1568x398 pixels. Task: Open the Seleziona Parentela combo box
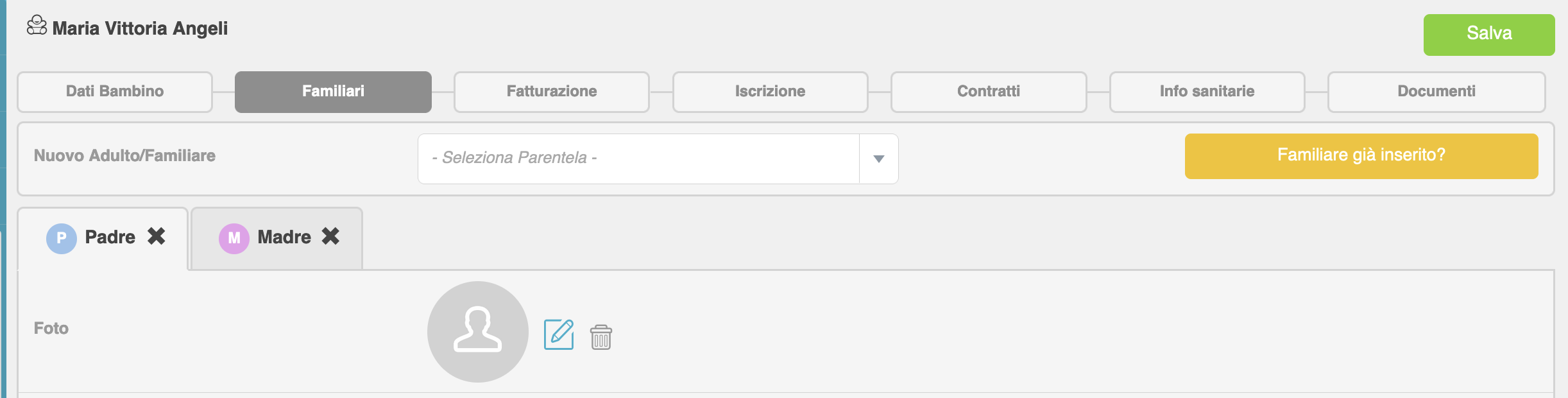point(638,159)
